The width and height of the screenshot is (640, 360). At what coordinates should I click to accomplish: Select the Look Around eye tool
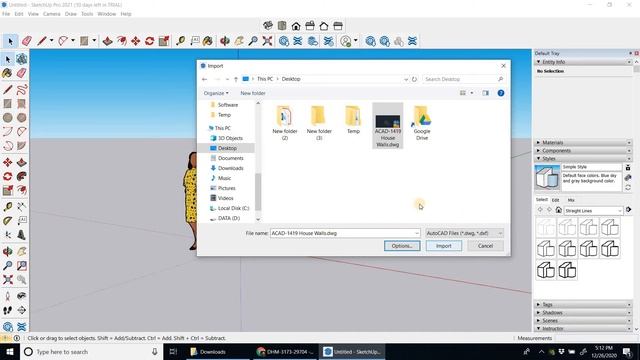[x=22, y=296]
